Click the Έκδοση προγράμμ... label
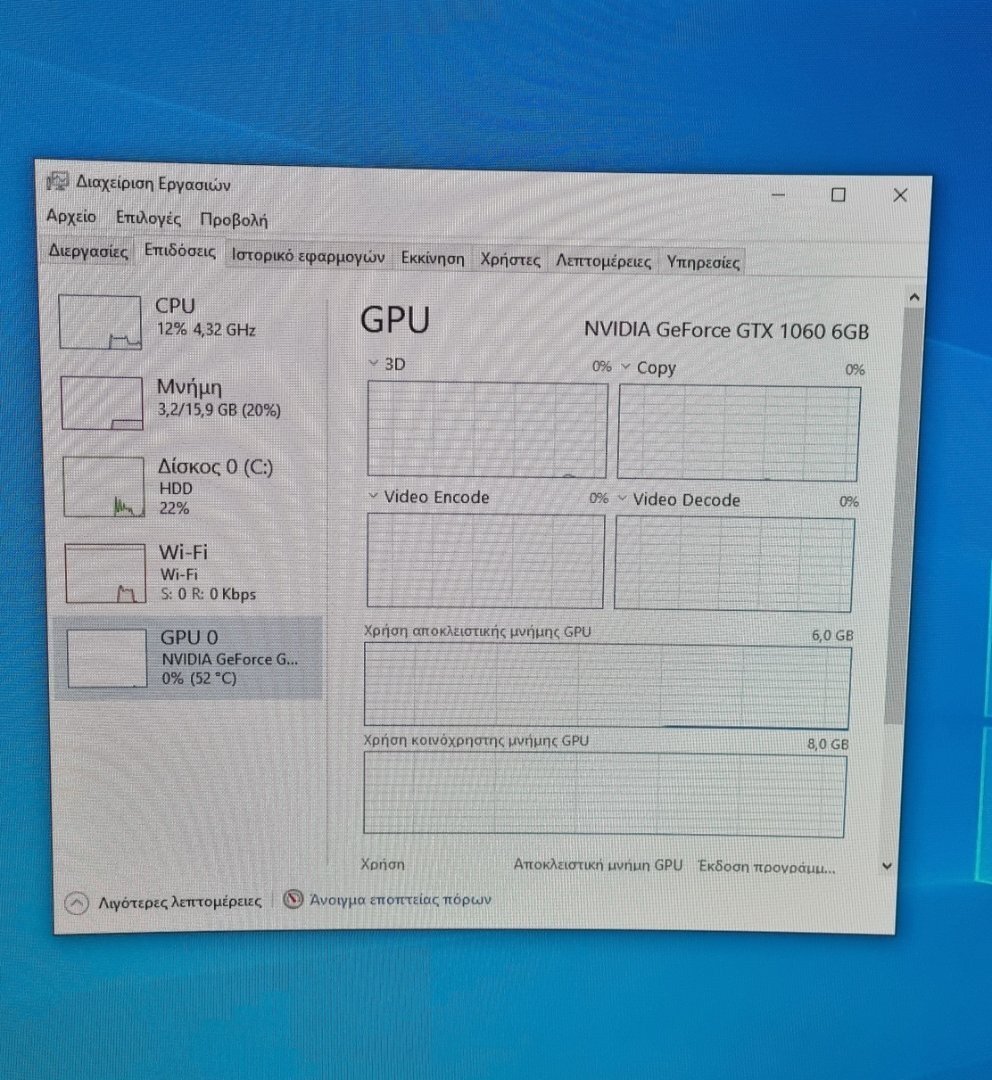 point(766,866)
